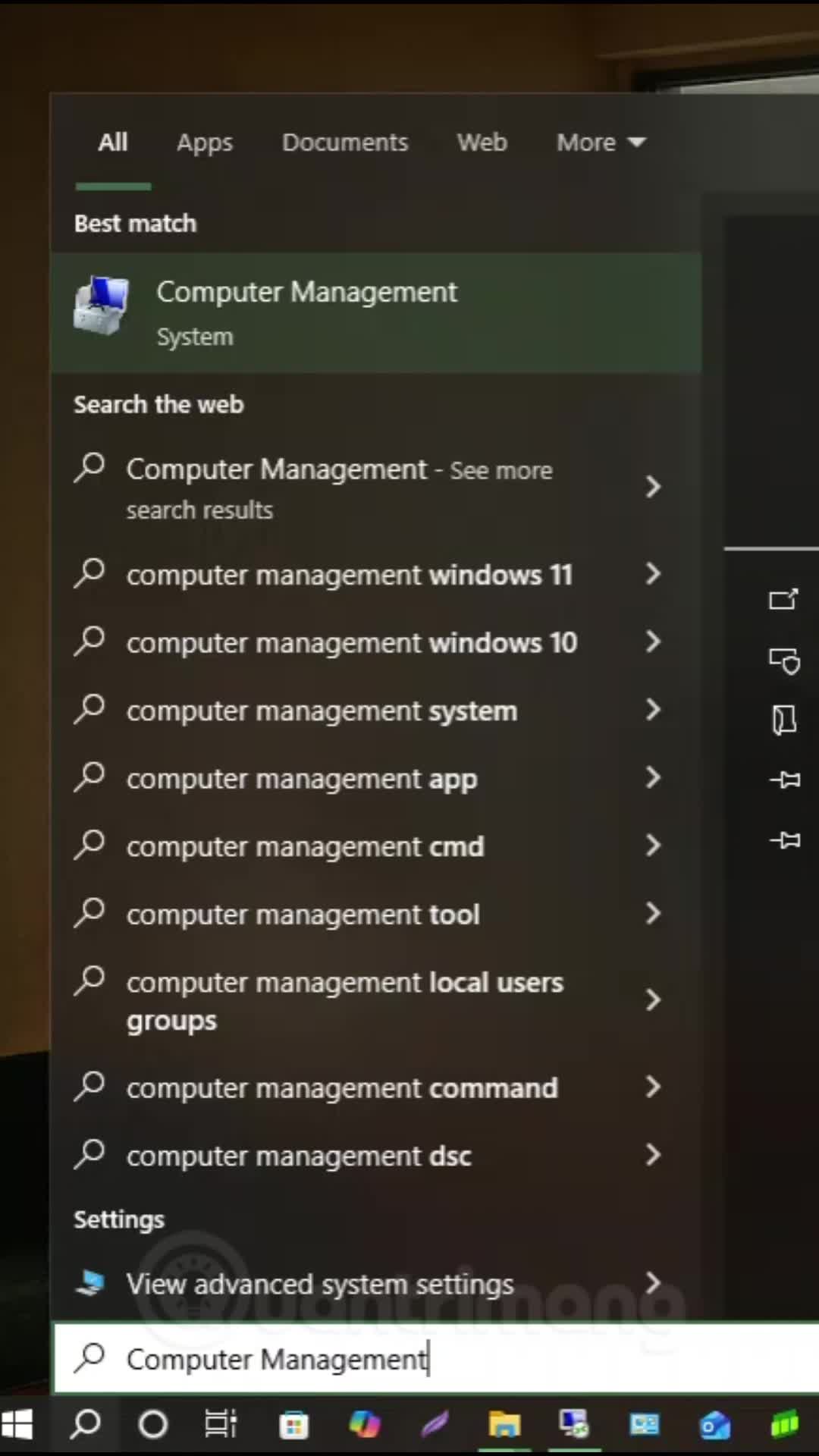
Task: Expand chevron for computer management dsc
Action: coord(653,1155)
